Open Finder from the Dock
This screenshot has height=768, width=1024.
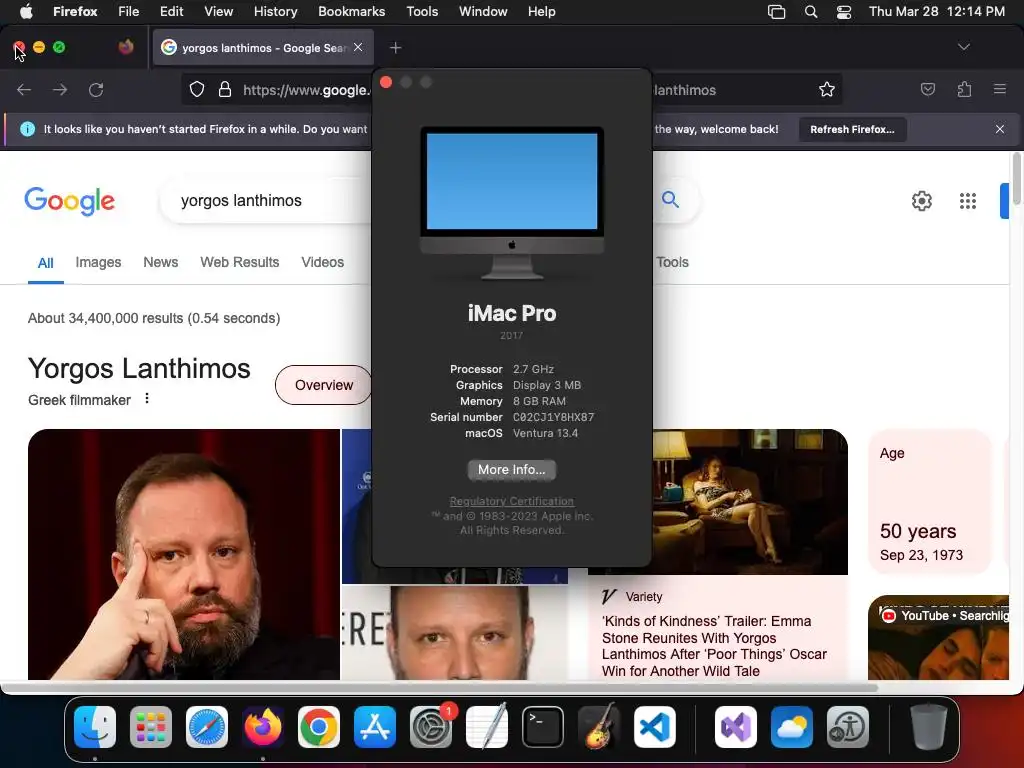pyautogui.click(x=95, y=727)
